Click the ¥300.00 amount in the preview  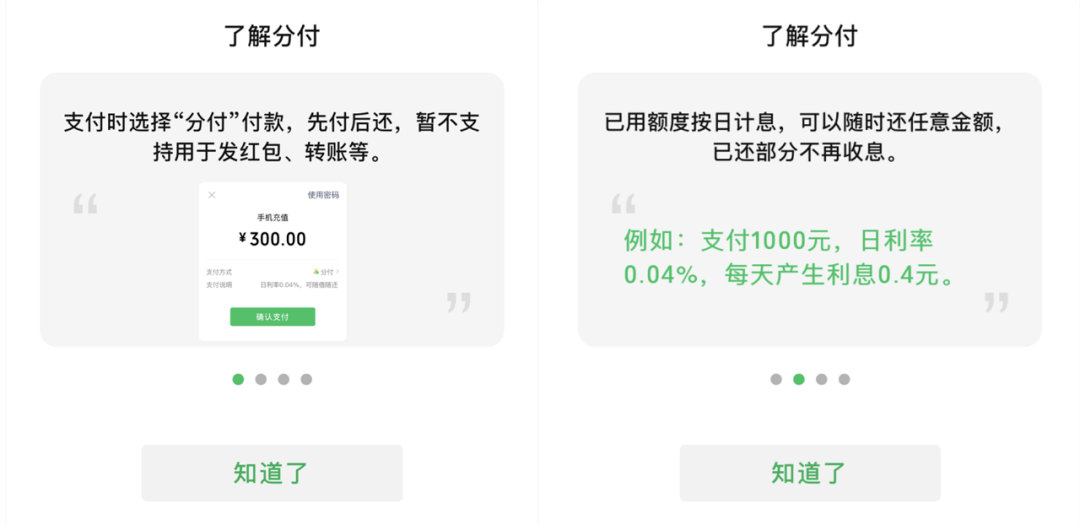click(272, 239)
